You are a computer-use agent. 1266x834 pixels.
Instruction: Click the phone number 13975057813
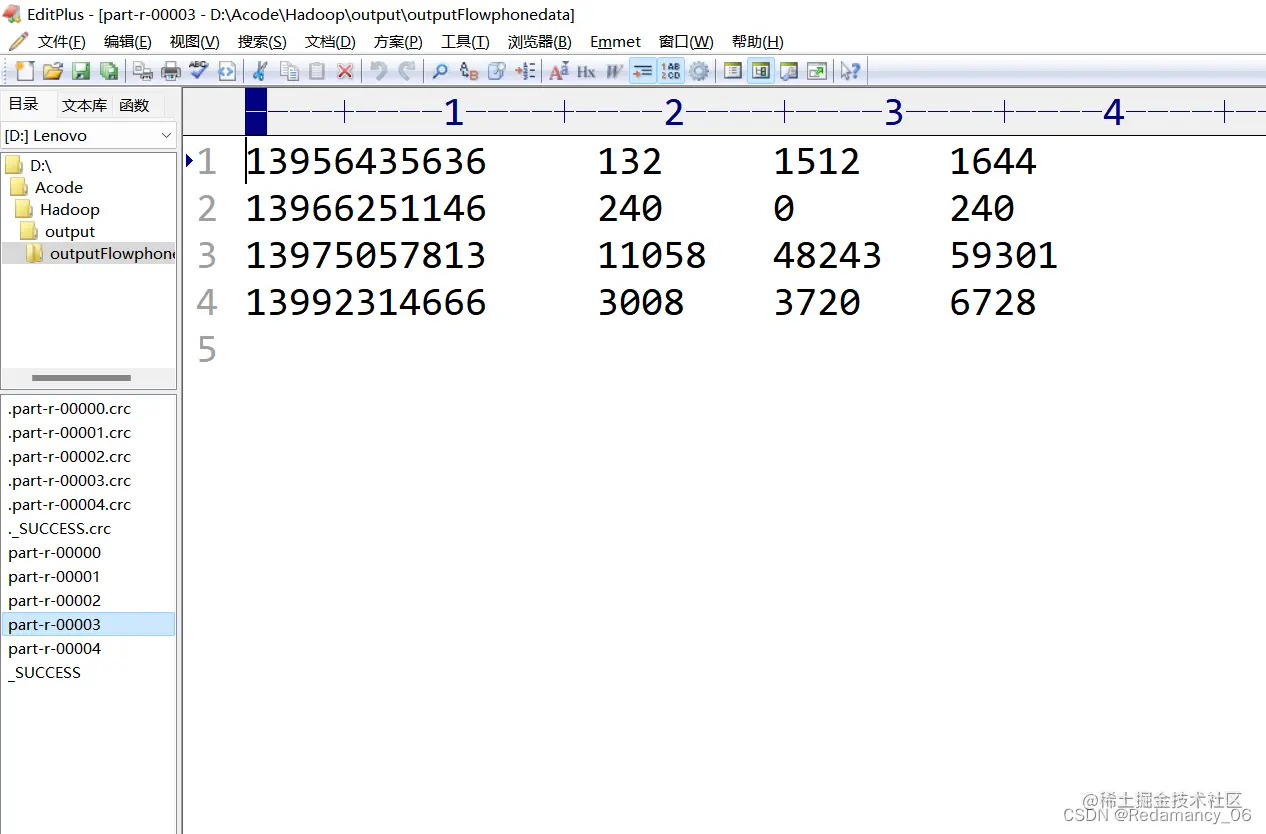pos(366,256)
